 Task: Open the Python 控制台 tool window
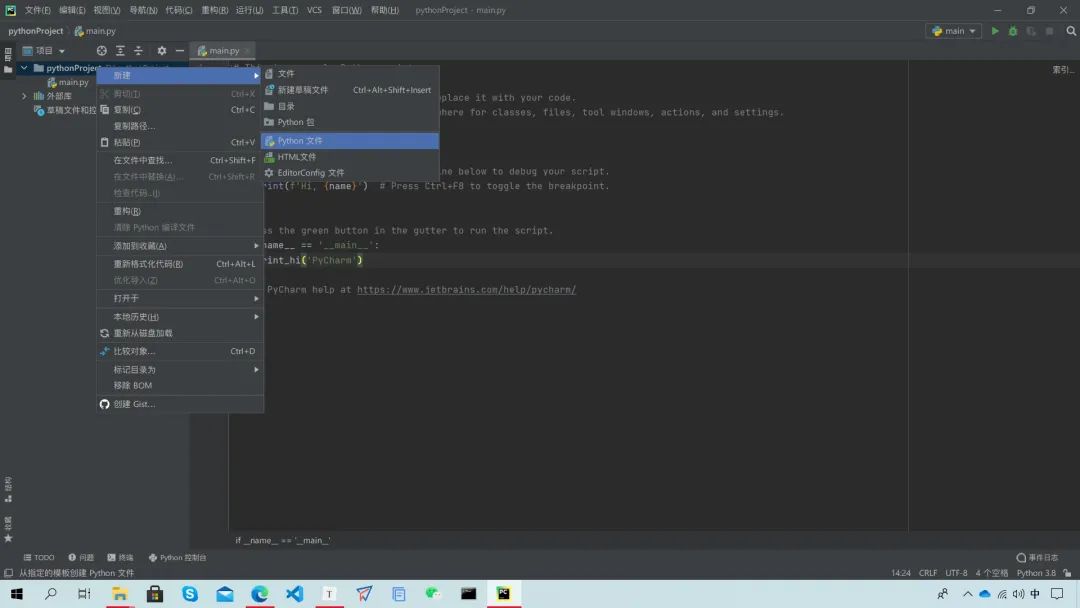178,558
